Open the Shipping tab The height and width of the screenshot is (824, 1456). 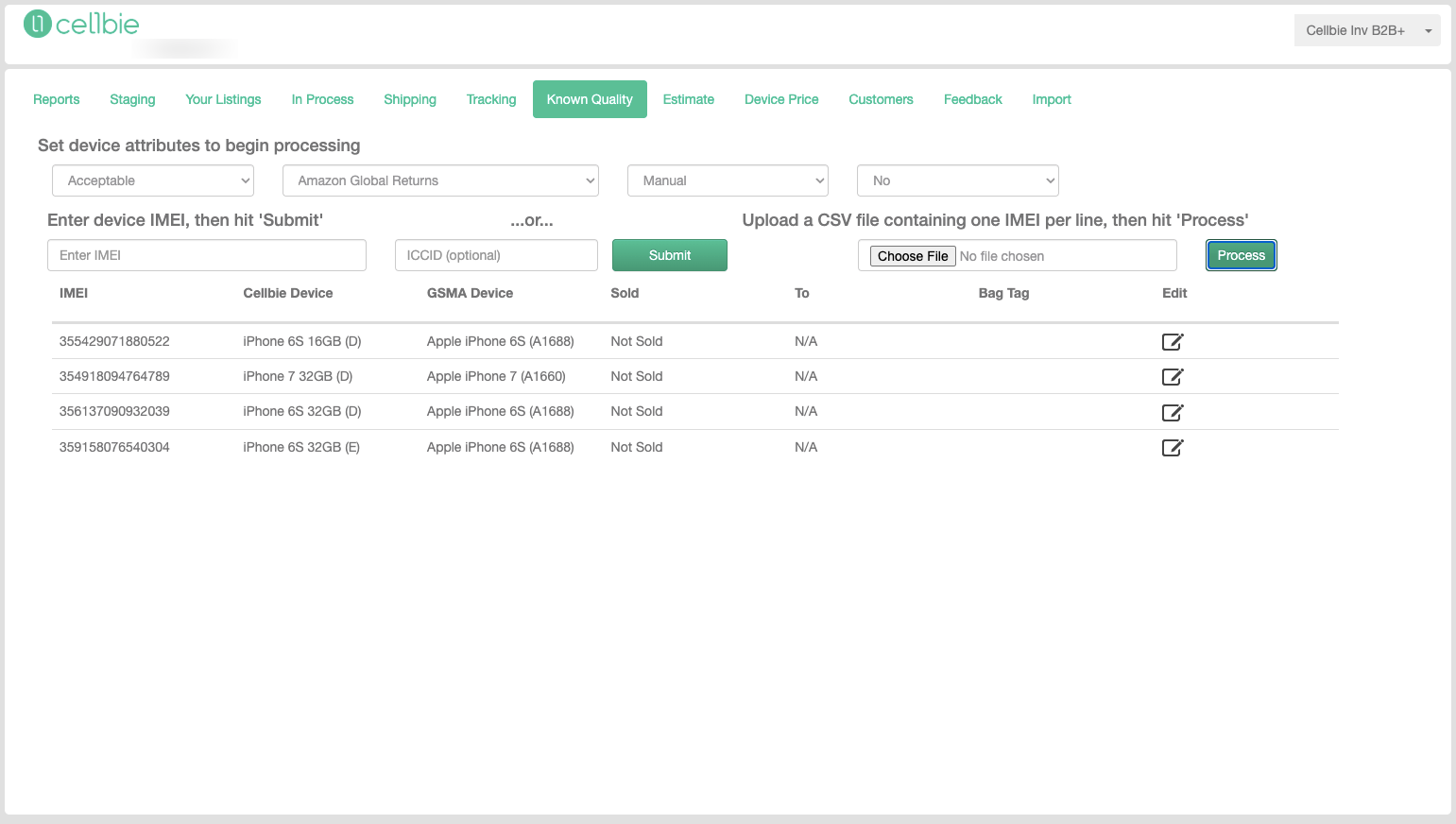coord(410,99)
